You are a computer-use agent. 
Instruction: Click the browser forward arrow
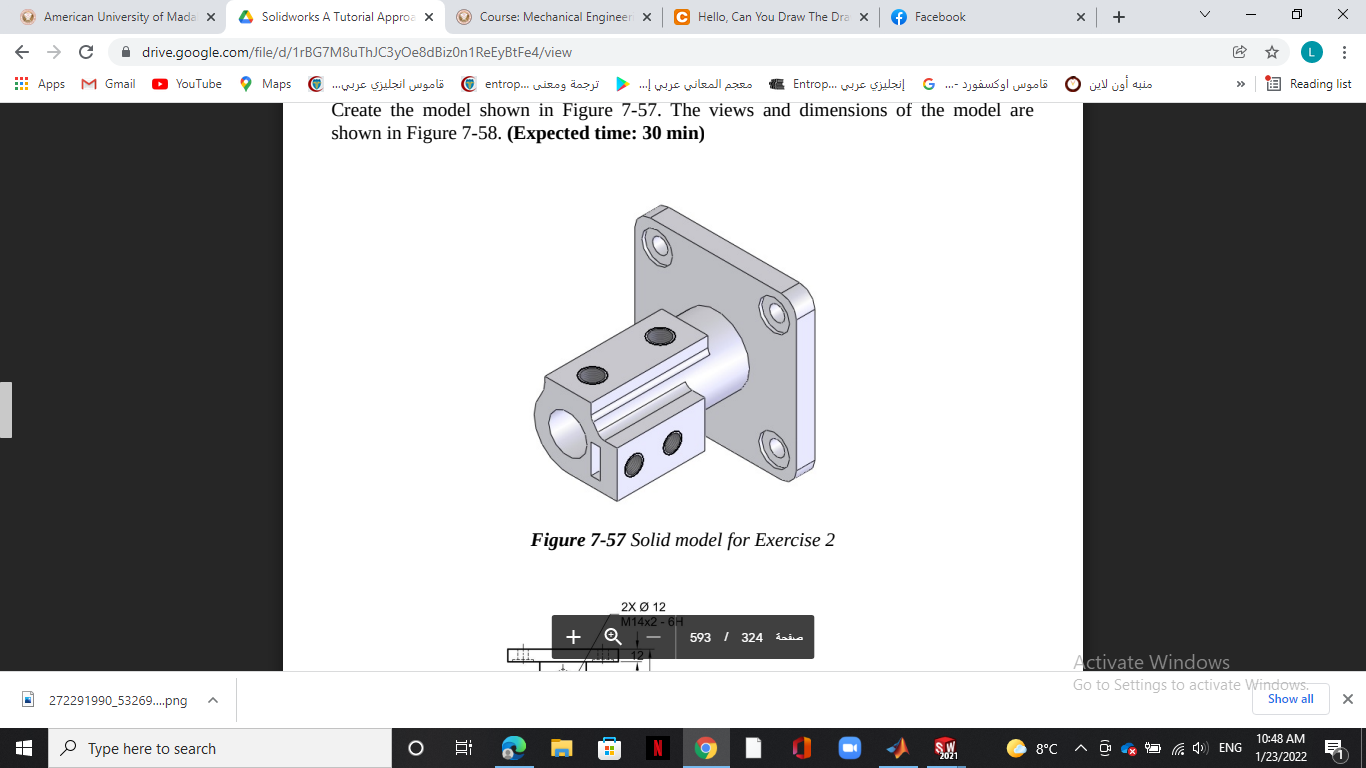coord(54,52)
